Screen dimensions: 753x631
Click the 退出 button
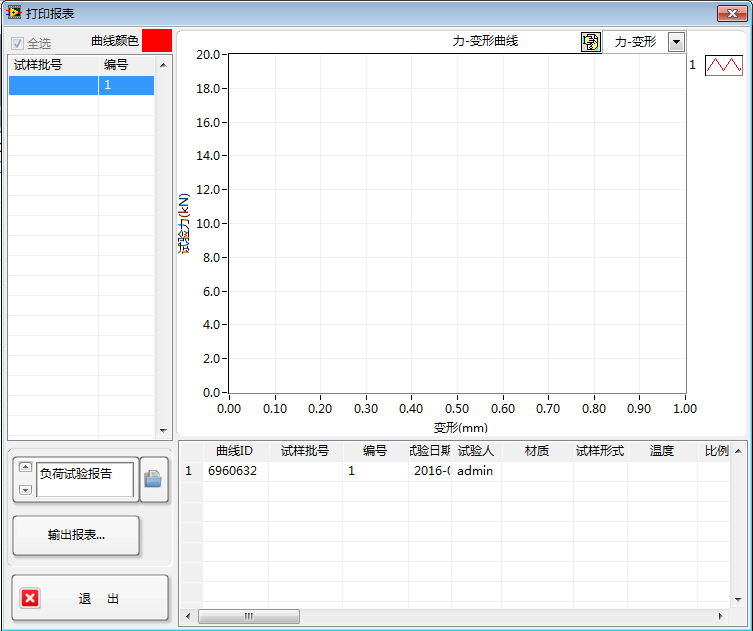(90, 598)
